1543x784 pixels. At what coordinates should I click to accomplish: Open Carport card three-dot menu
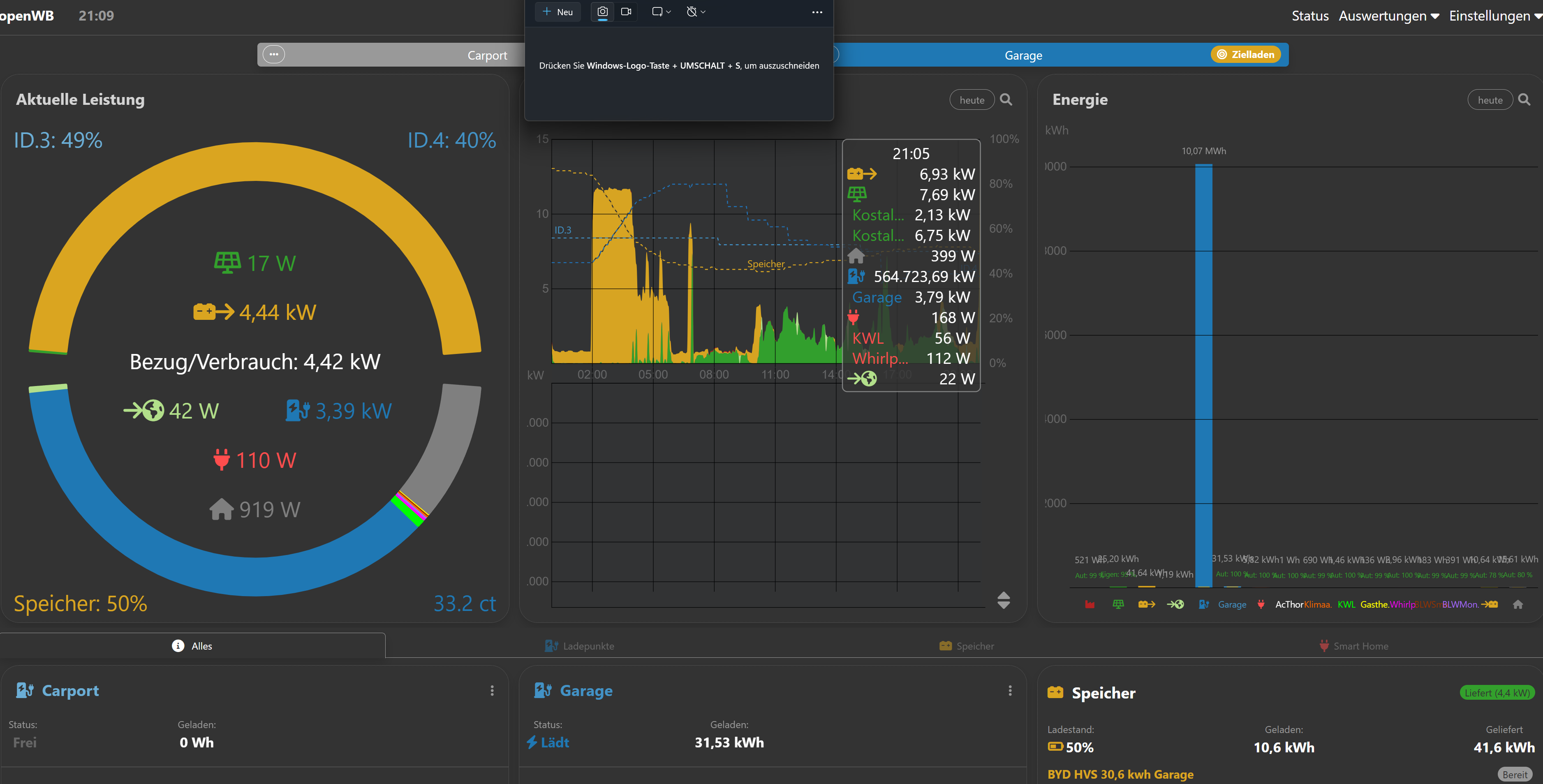tap(492, 691)
